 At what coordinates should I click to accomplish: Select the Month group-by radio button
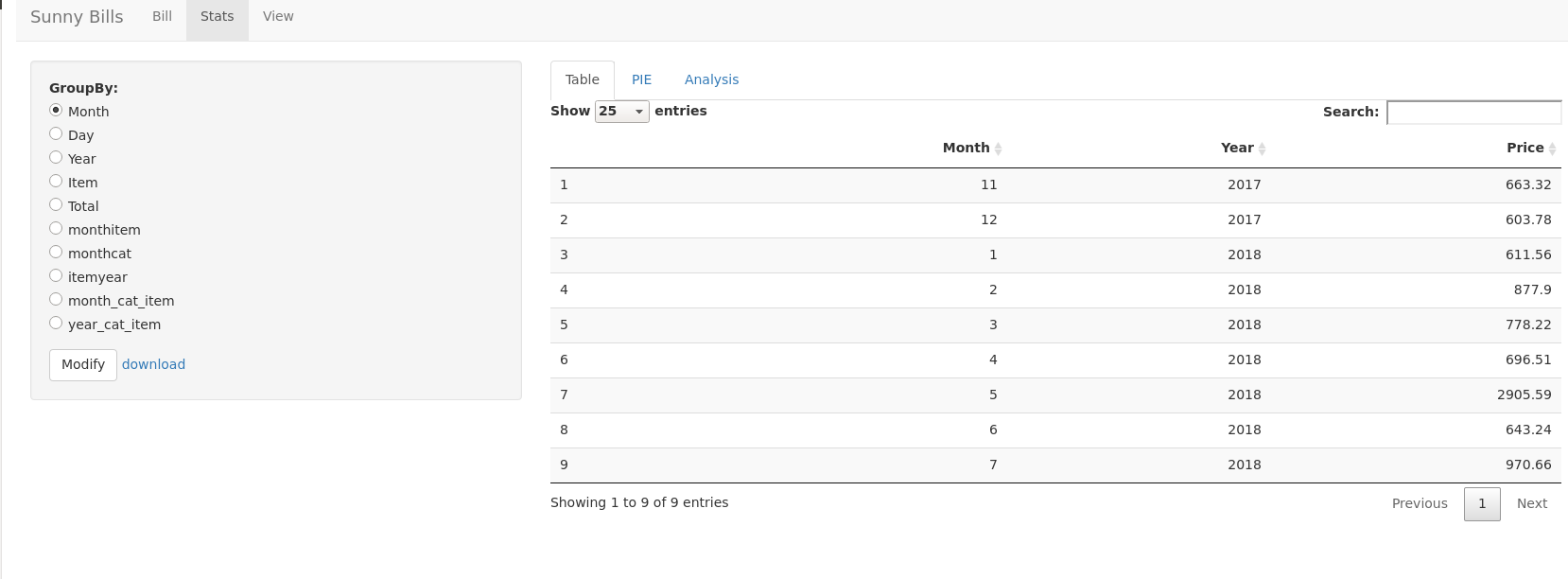coord(56,110)
